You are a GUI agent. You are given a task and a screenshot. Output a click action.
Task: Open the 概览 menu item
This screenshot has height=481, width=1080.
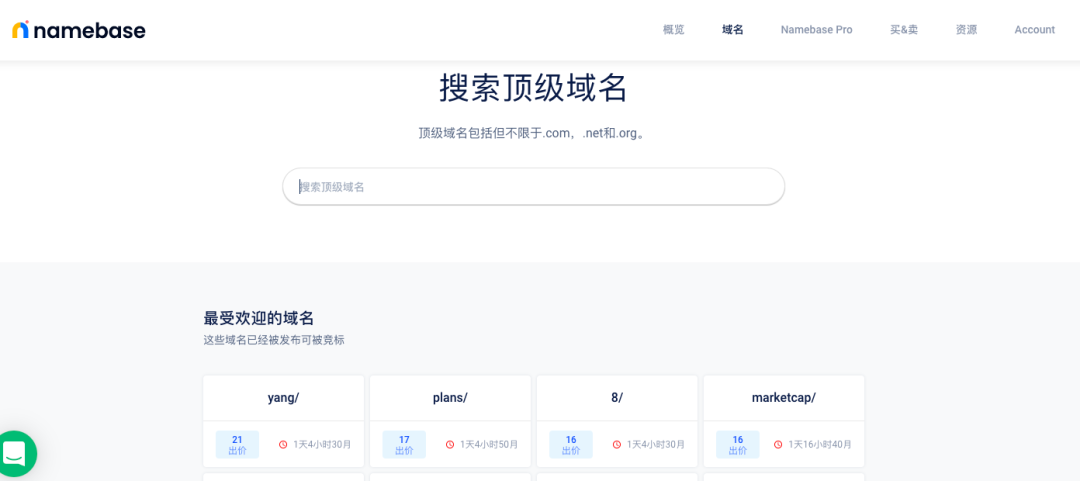point(674,30)
